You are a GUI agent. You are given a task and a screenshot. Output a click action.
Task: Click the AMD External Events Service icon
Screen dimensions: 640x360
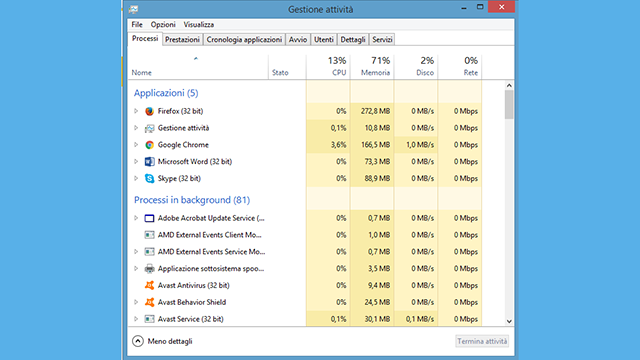149,252
